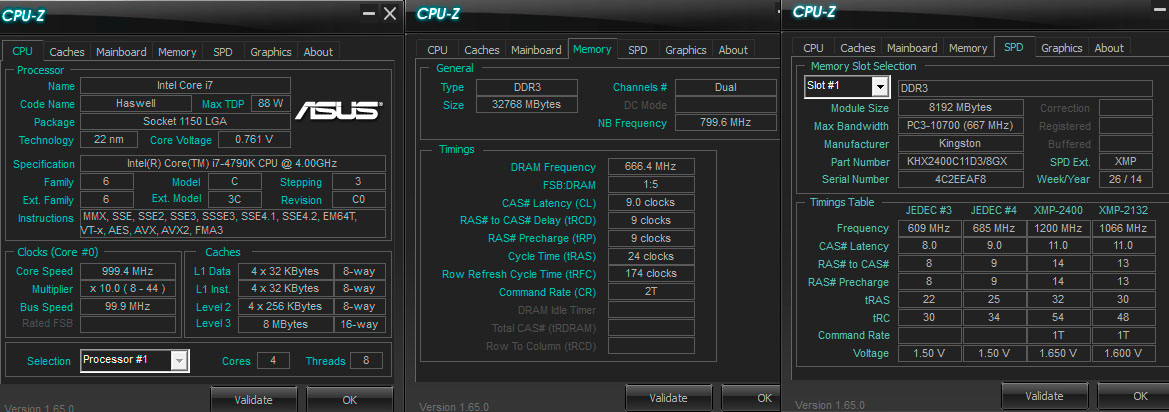Select Graphics tab in right window
Viewport: 1169px width, 412px height.
(1062, 48)
